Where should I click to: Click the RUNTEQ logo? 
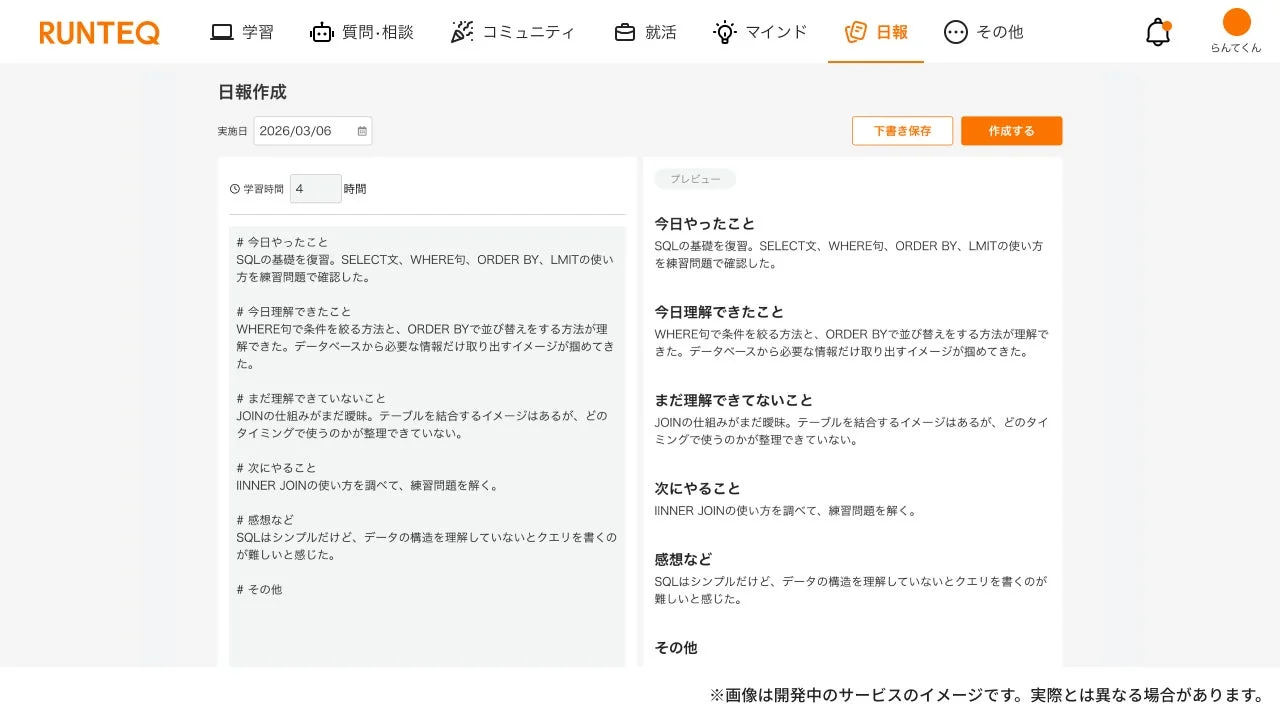[x=99, y=31]
